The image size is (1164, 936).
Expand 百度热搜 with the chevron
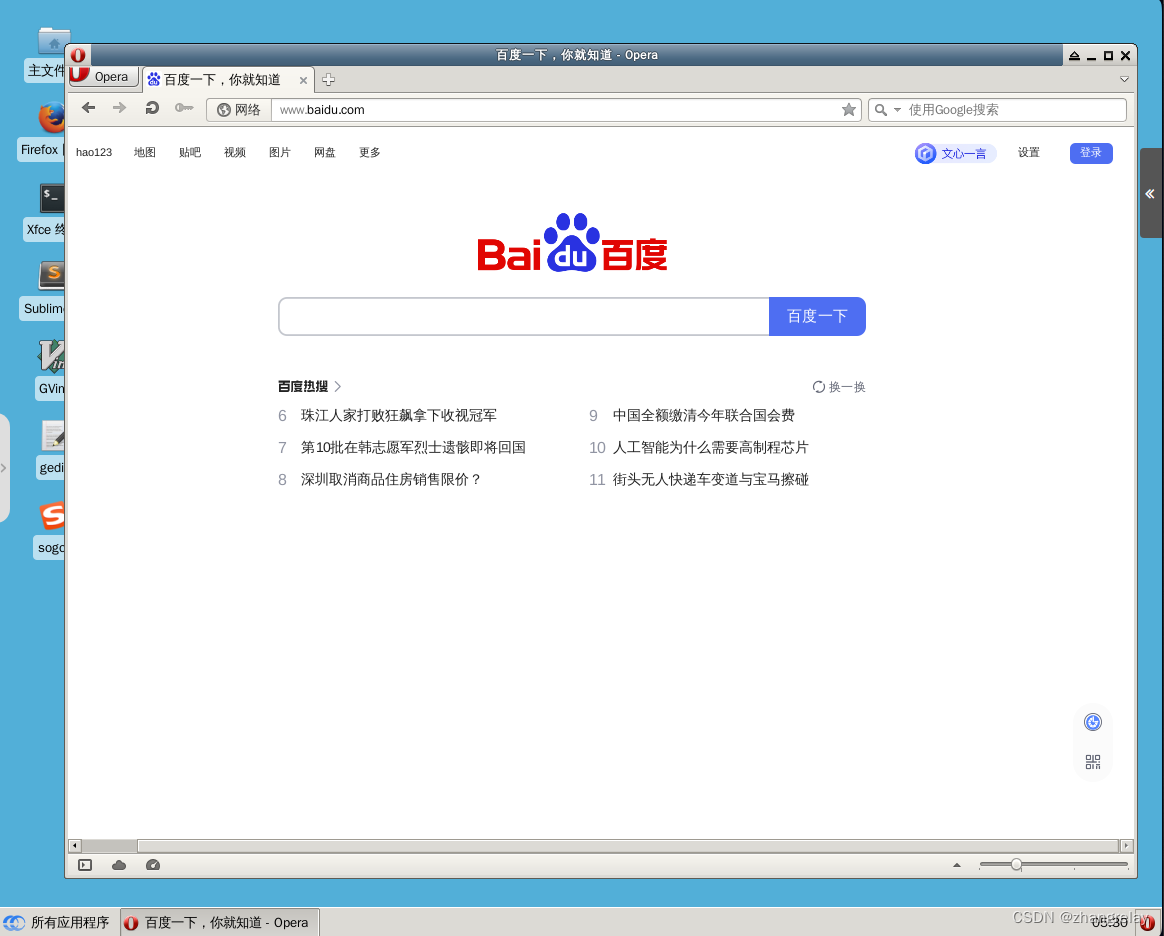pyautogui.click(x=338, y=387)
